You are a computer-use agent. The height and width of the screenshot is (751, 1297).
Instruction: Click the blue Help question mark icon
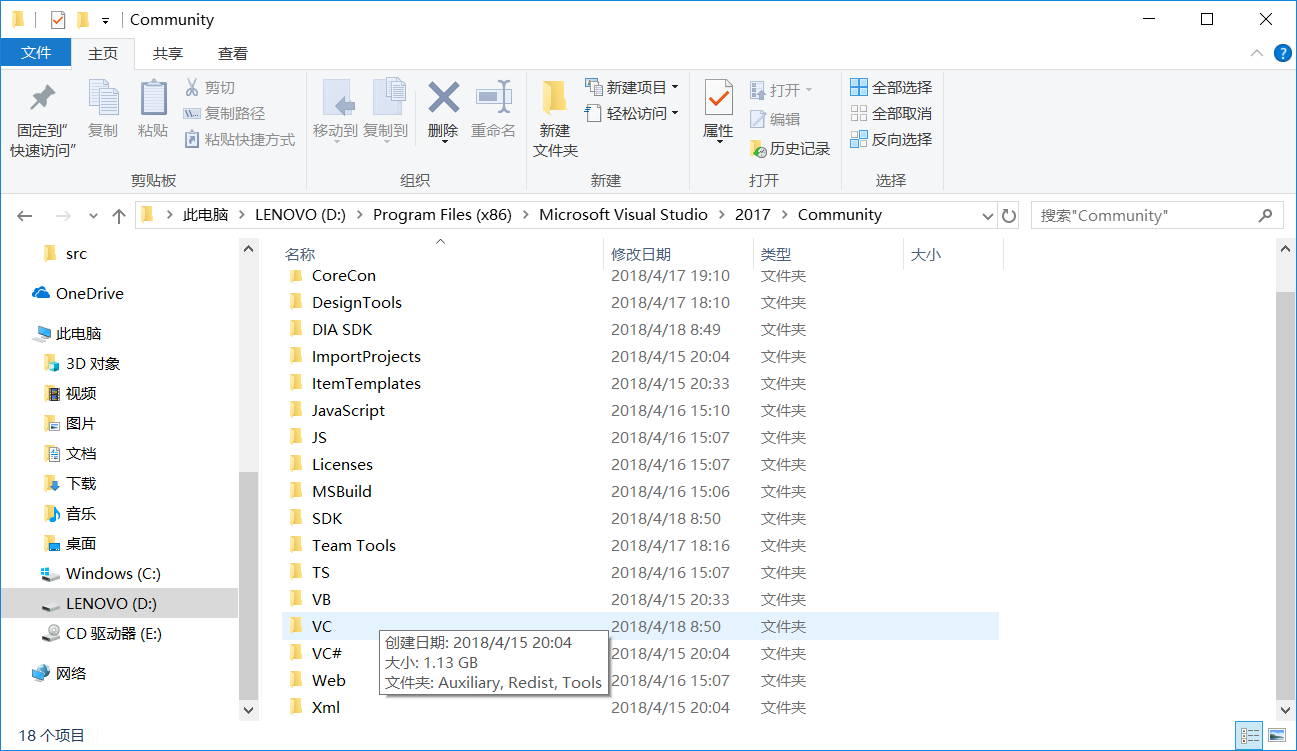pyautogui.click(x=1282, y=53)
